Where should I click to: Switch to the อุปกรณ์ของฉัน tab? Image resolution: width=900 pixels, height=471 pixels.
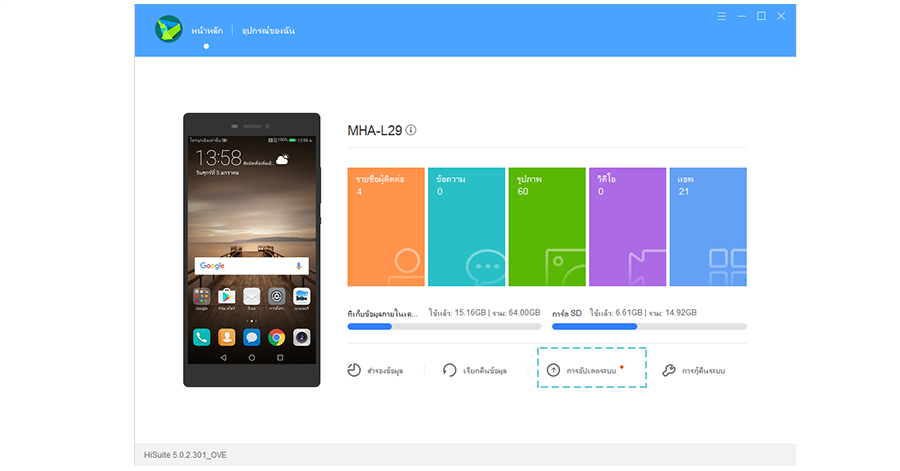coord(268,30)
